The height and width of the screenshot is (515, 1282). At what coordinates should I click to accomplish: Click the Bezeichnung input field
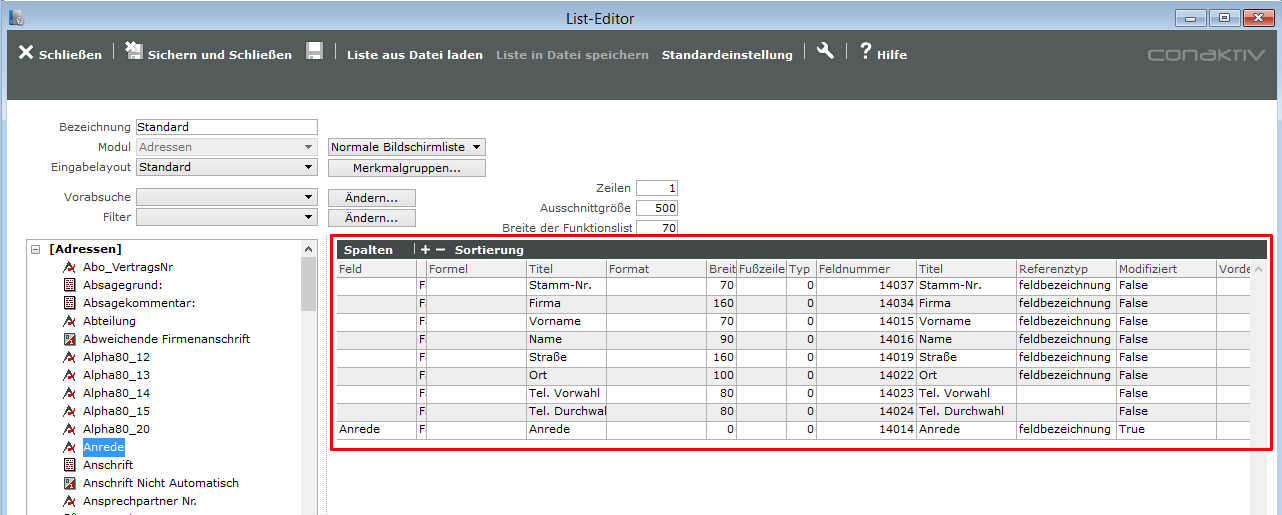226,127
